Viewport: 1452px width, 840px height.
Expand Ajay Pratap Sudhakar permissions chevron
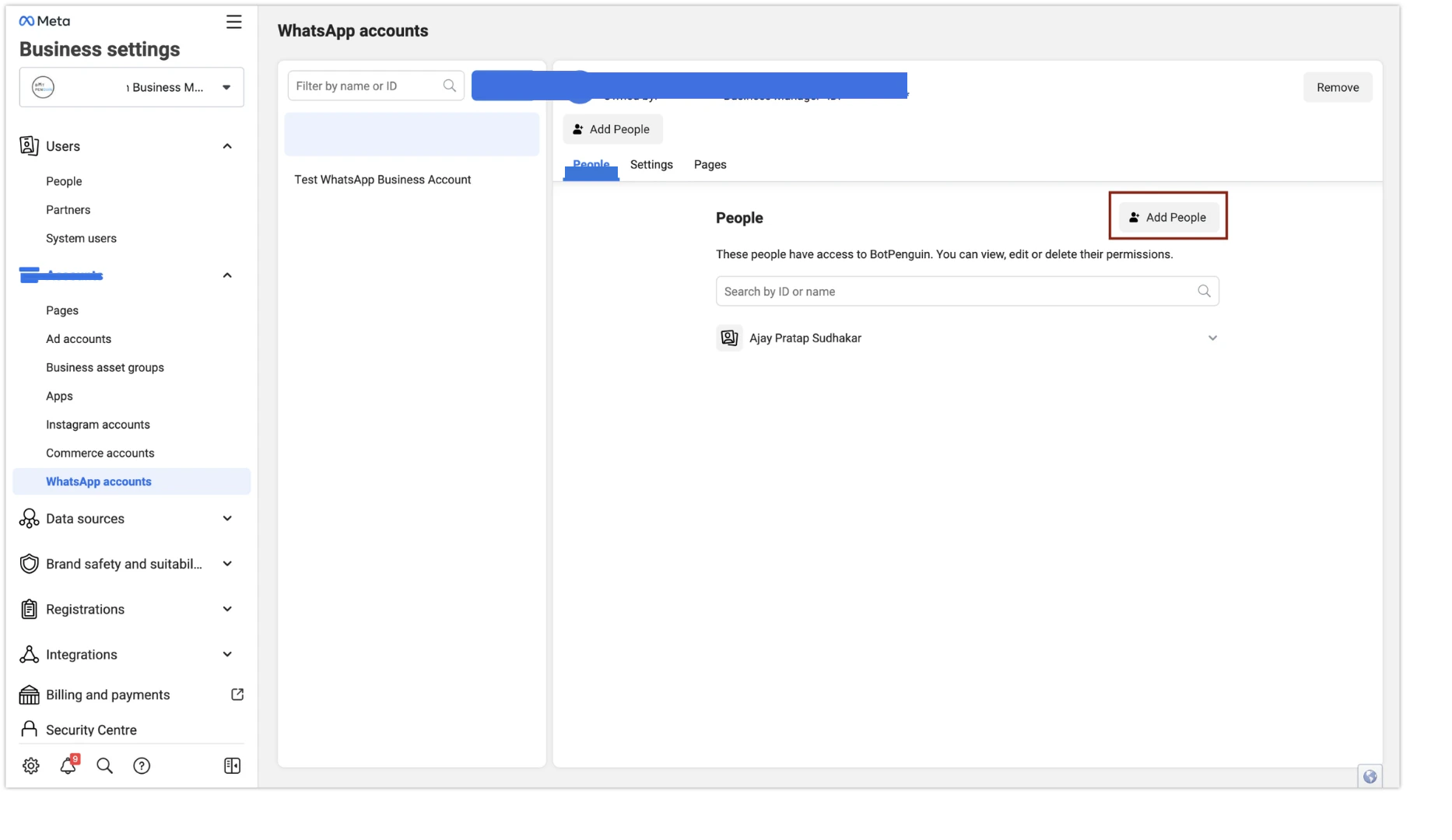[1212, 338]
